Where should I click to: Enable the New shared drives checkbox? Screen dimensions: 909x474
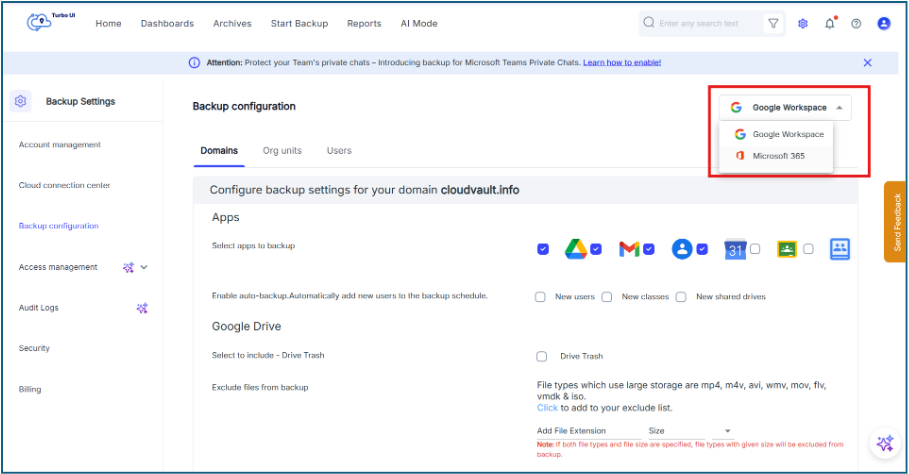(681, 297)
